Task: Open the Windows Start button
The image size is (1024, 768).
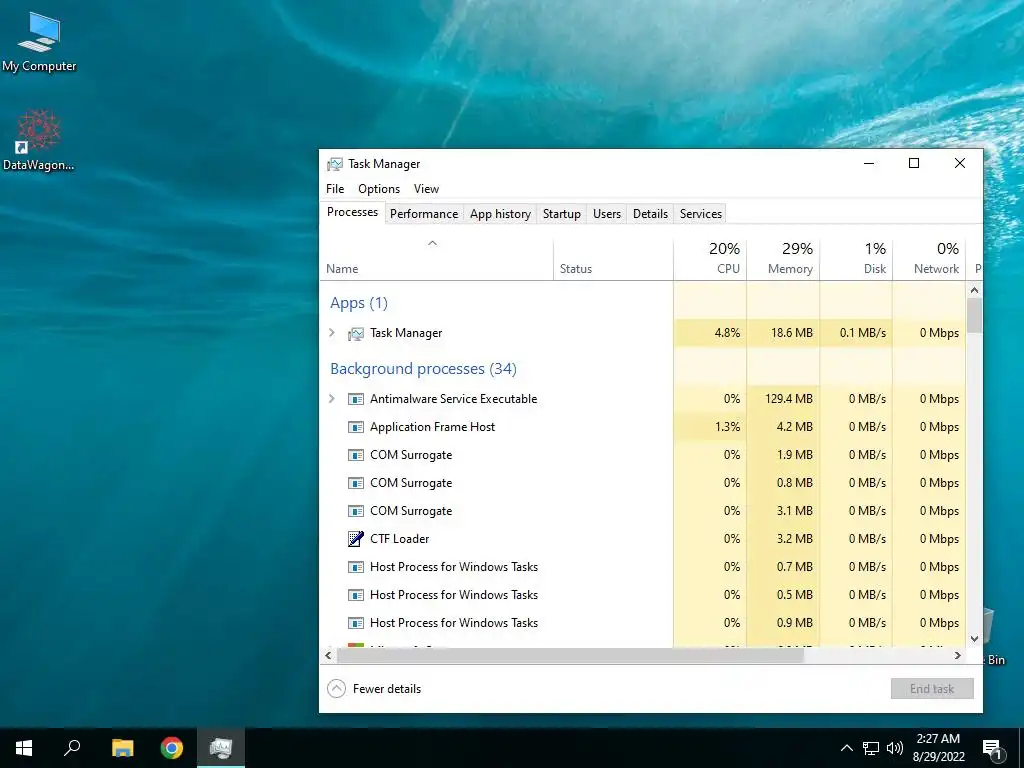Action: coord(24,748)
